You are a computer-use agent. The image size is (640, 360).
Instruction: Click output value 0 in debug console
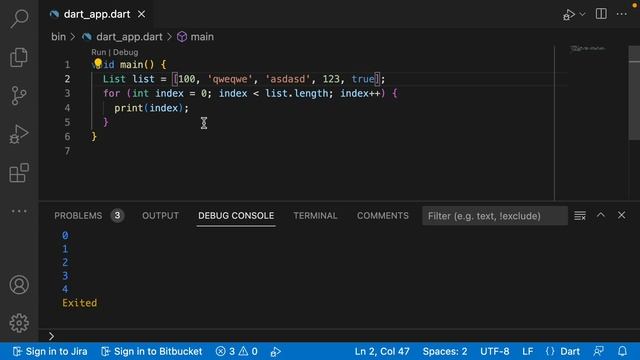click(65, 236)
